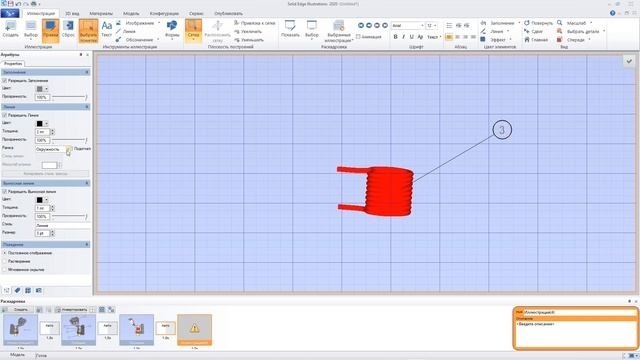
Task: Click the line color swatch under Линия
Action: 40,124
